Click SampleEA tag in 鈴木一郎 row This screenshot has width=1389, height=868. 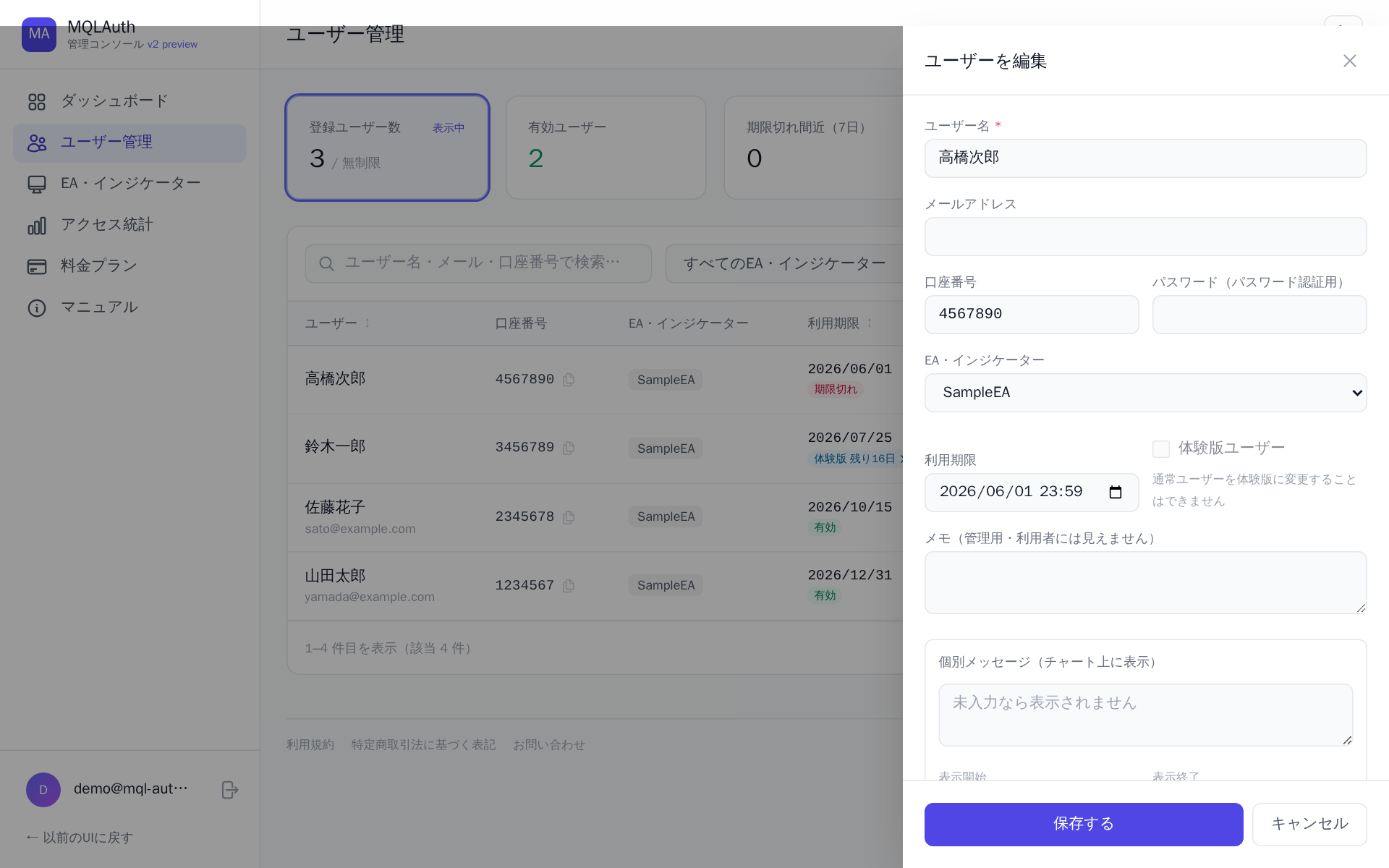pyautogui.click(x=666, y=448)
